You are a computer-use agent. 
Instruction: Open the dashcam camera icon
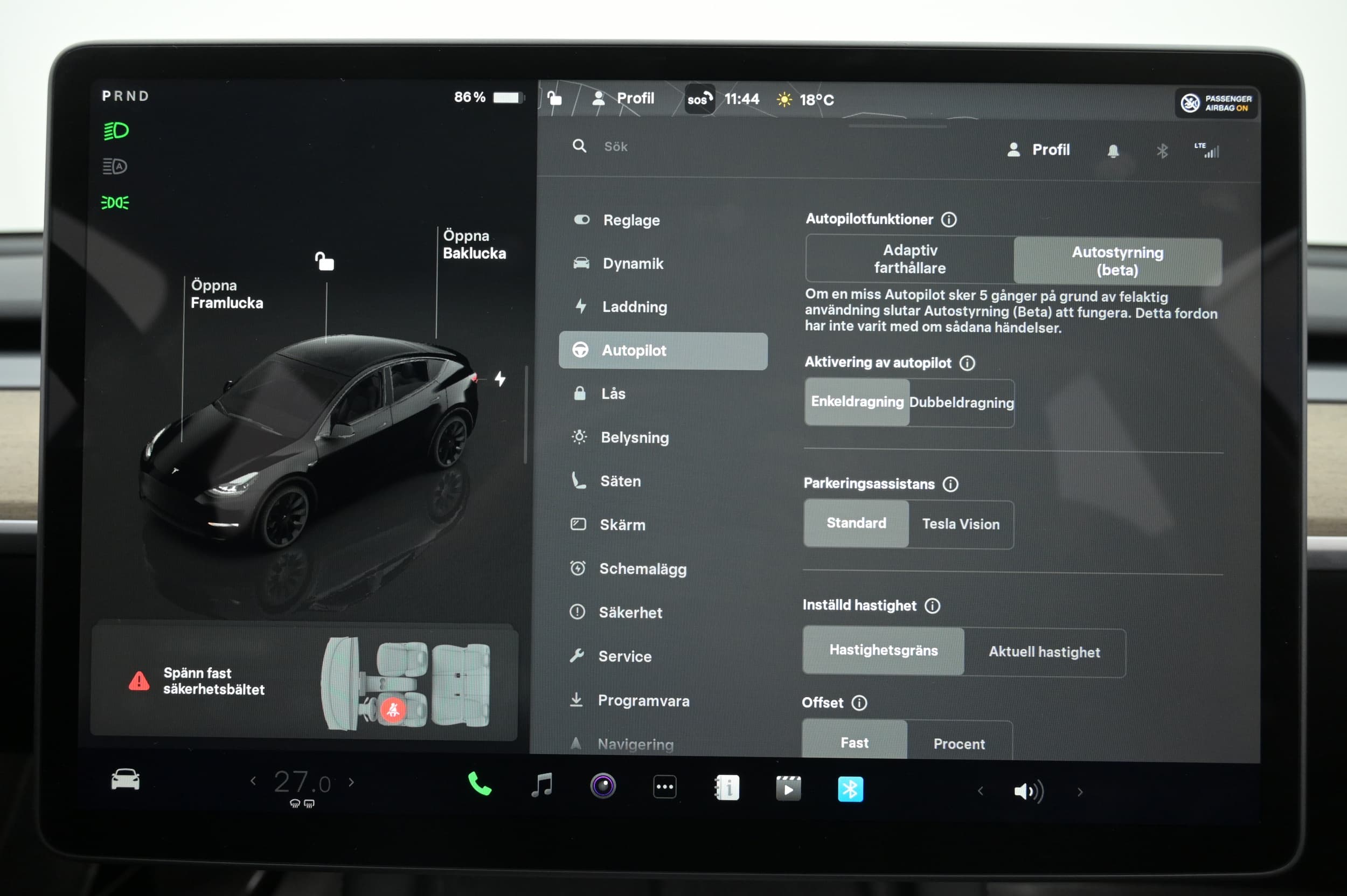603,786
